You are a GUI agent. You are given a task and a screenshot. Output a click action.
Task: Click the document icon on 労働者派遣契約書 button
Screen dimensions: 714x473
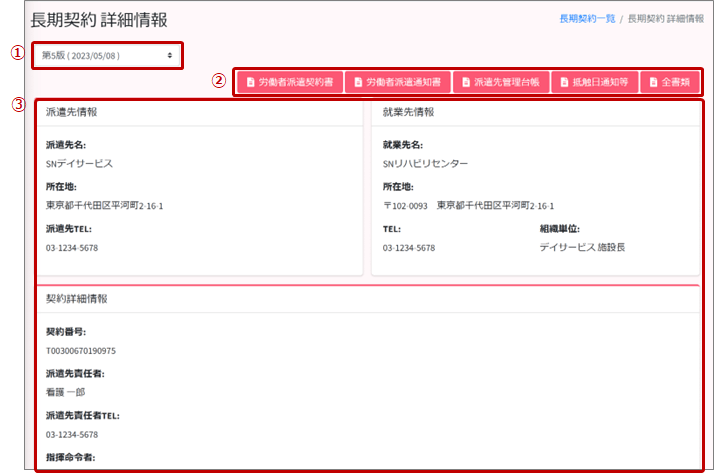click(248, 82)
